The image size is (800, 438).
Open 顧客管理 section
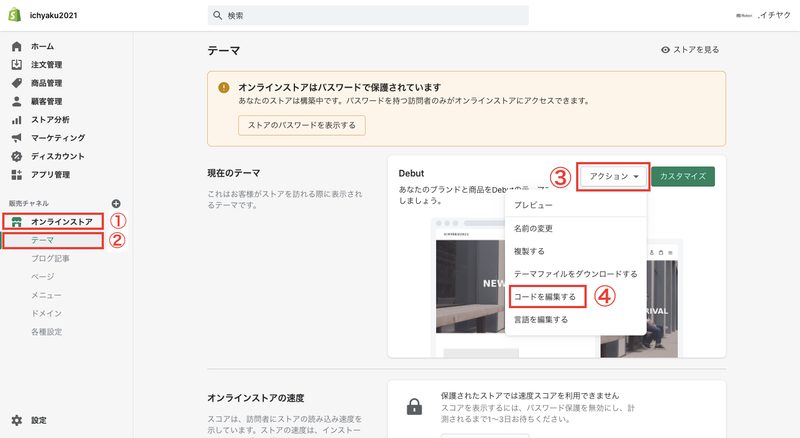pyautogui.click(x=46, y=101)
